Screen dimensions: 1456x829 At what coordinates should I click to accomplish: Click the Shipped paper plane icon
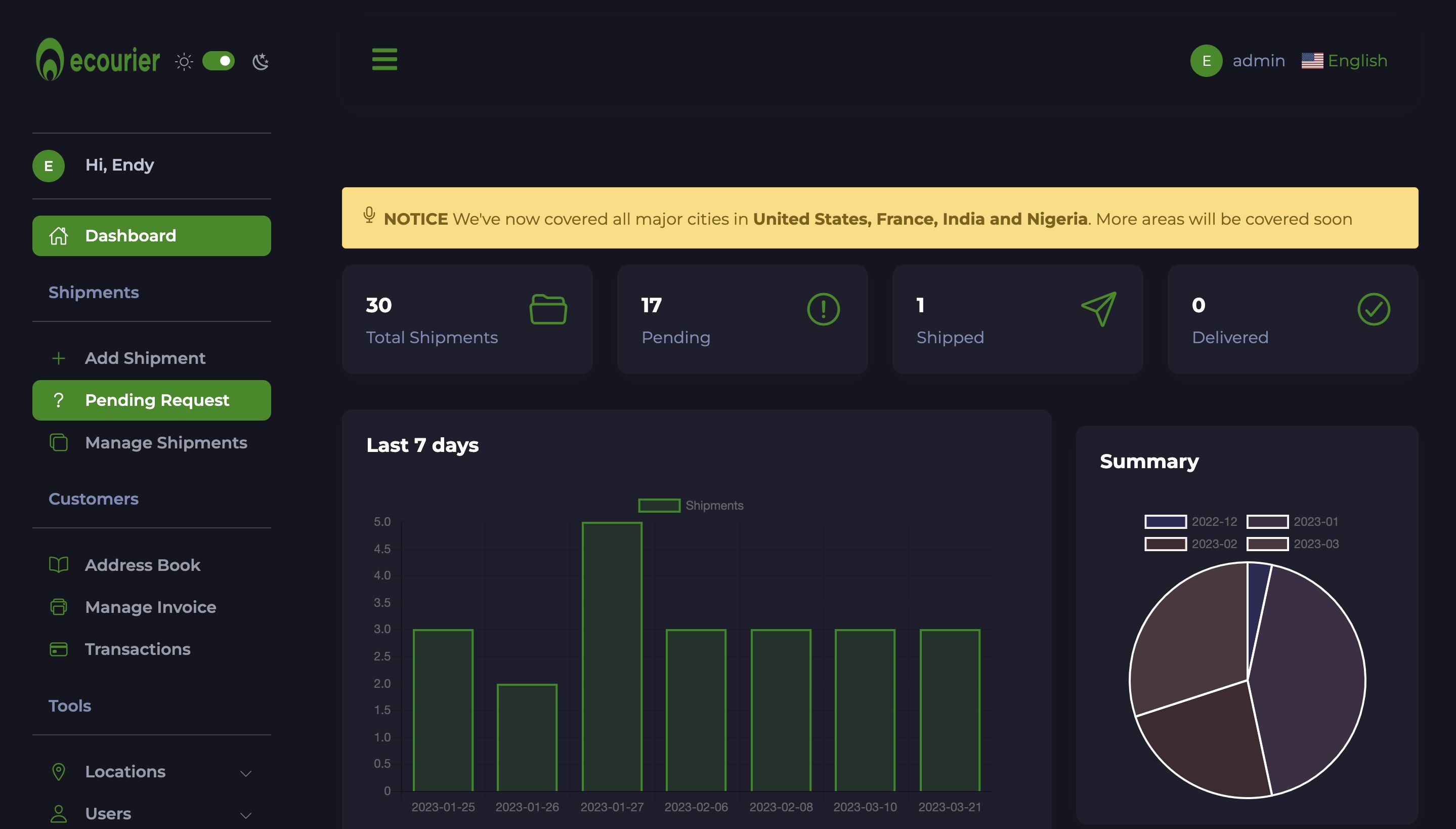[x=1099, y=309]
